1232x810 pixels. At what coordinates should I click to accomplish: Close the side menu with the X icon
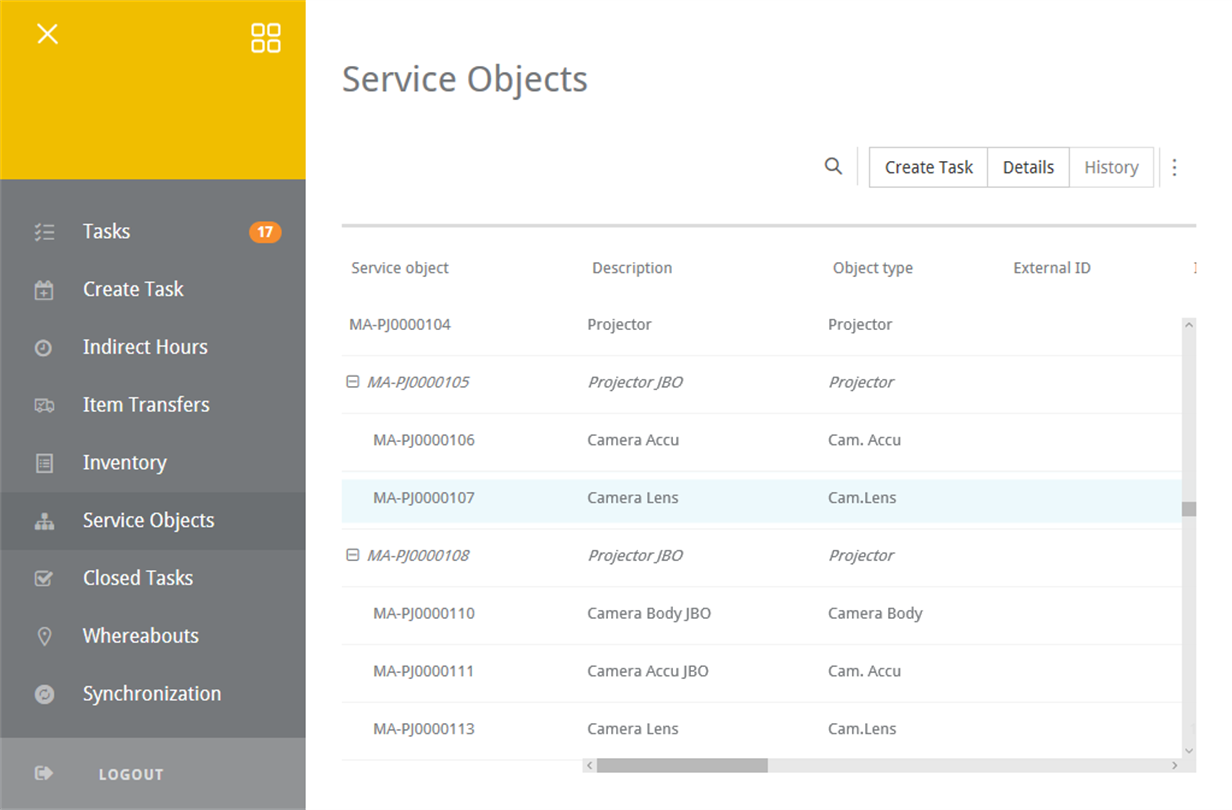pyautogui.click(x=47, y=35)
